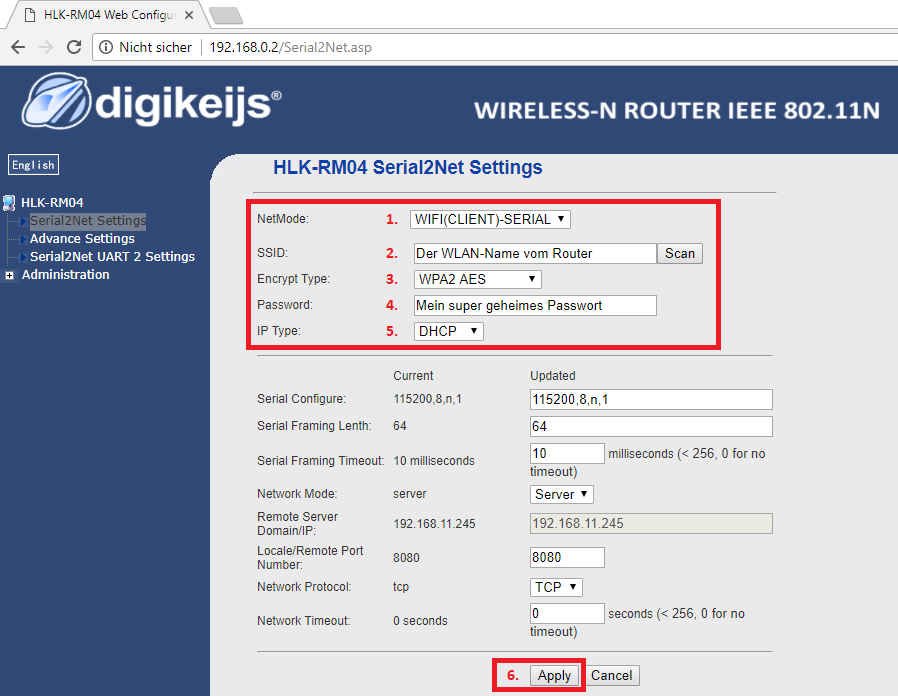898x696 pixels.
Task: Expand the Administration tree node
Action: (x=10, y=275)
